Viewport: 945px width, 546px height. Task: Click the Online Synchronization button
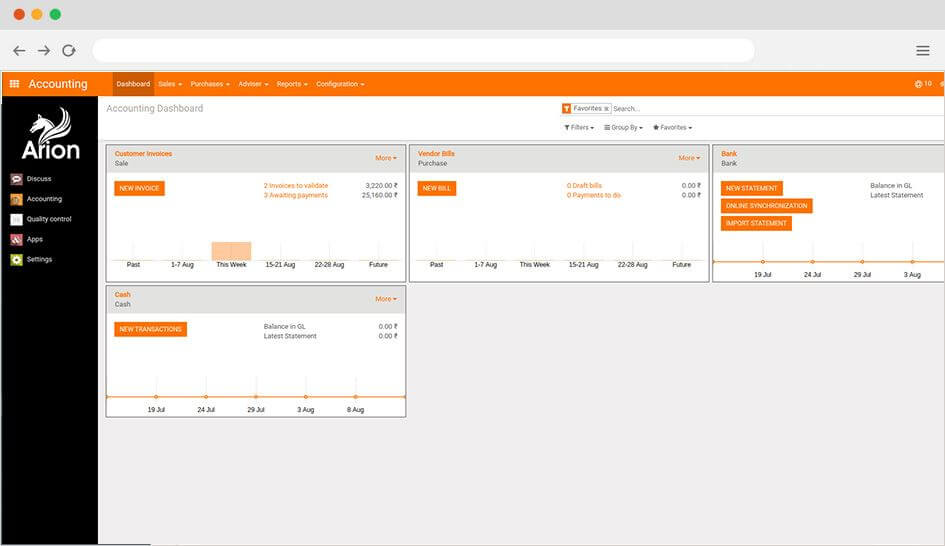click(x=767, y=206)
